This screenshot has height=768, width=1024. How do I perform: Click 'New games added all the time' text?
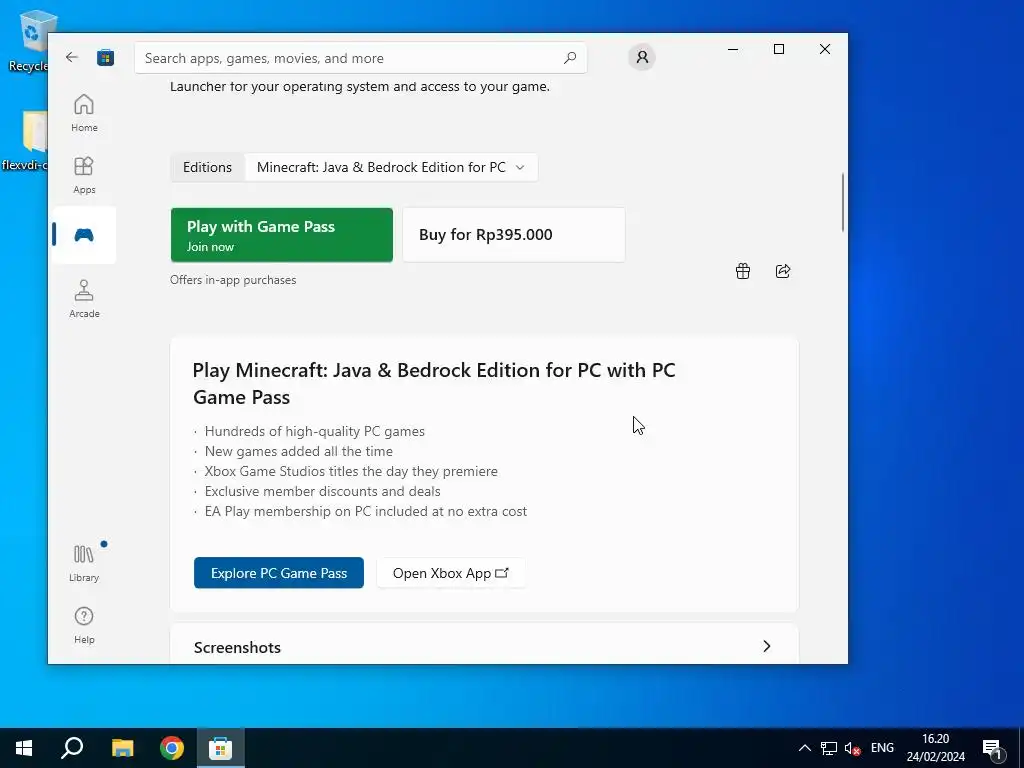298,451
